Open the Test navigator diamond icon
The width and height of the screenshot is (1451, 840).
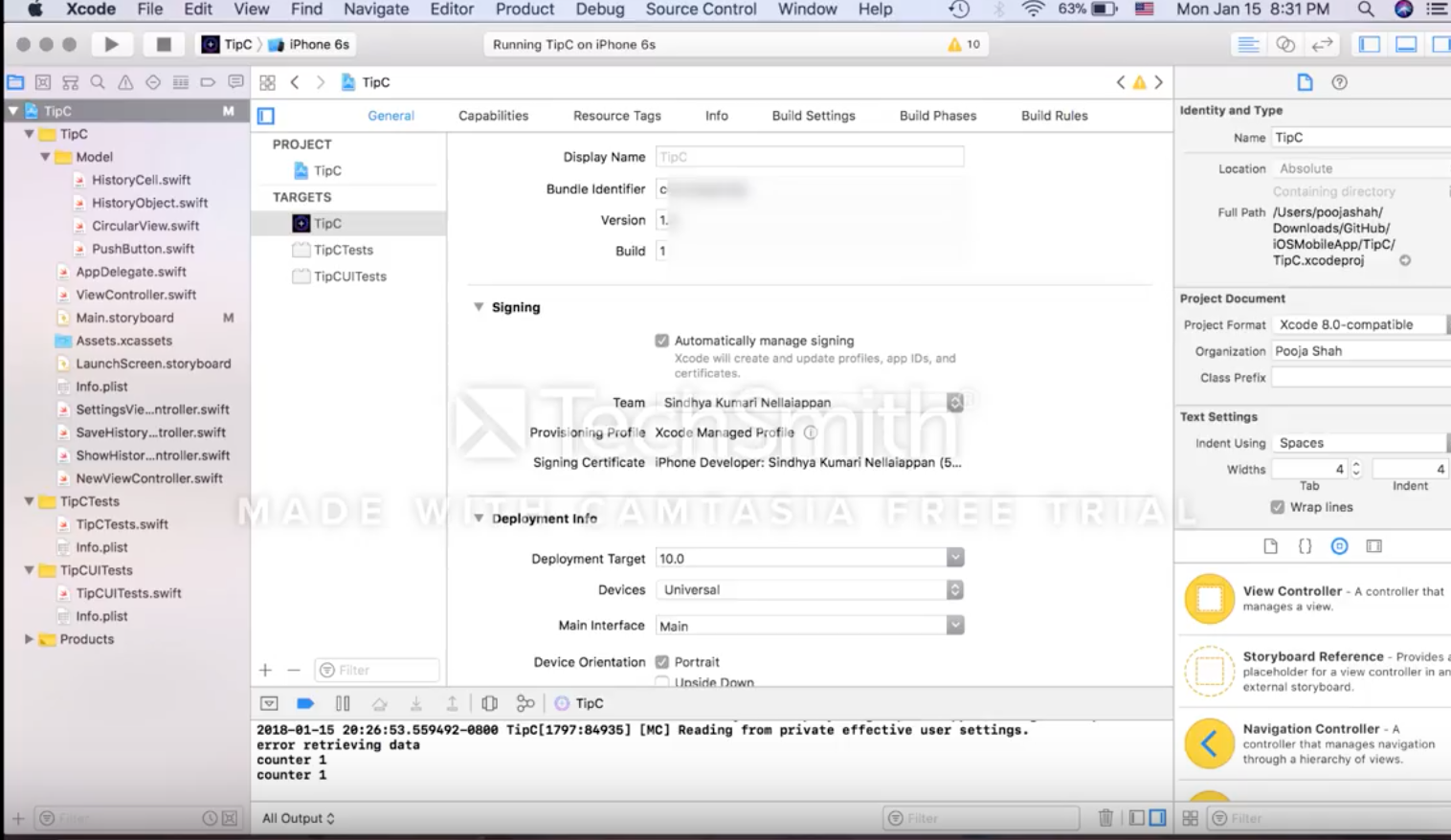[x=153, y=82]
